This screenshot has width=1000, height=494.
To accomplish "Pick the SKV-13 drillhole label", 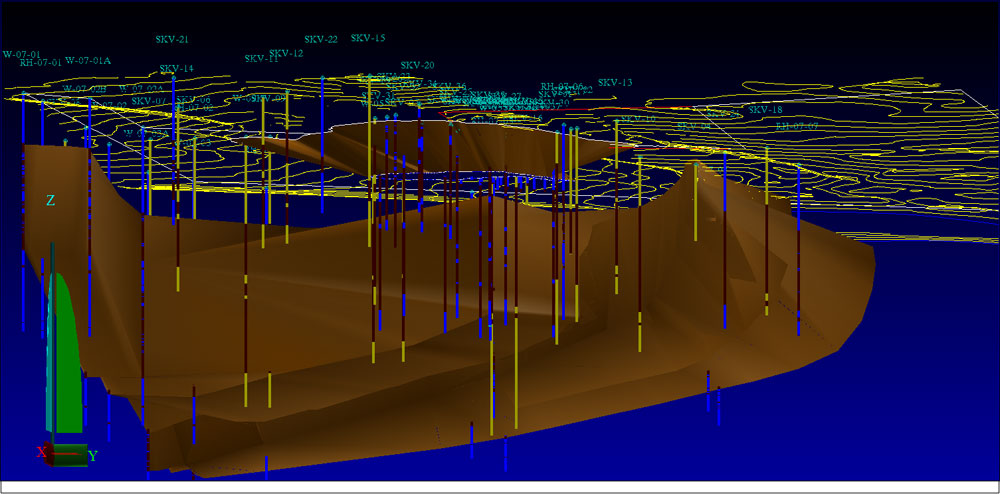I will 615,82.
